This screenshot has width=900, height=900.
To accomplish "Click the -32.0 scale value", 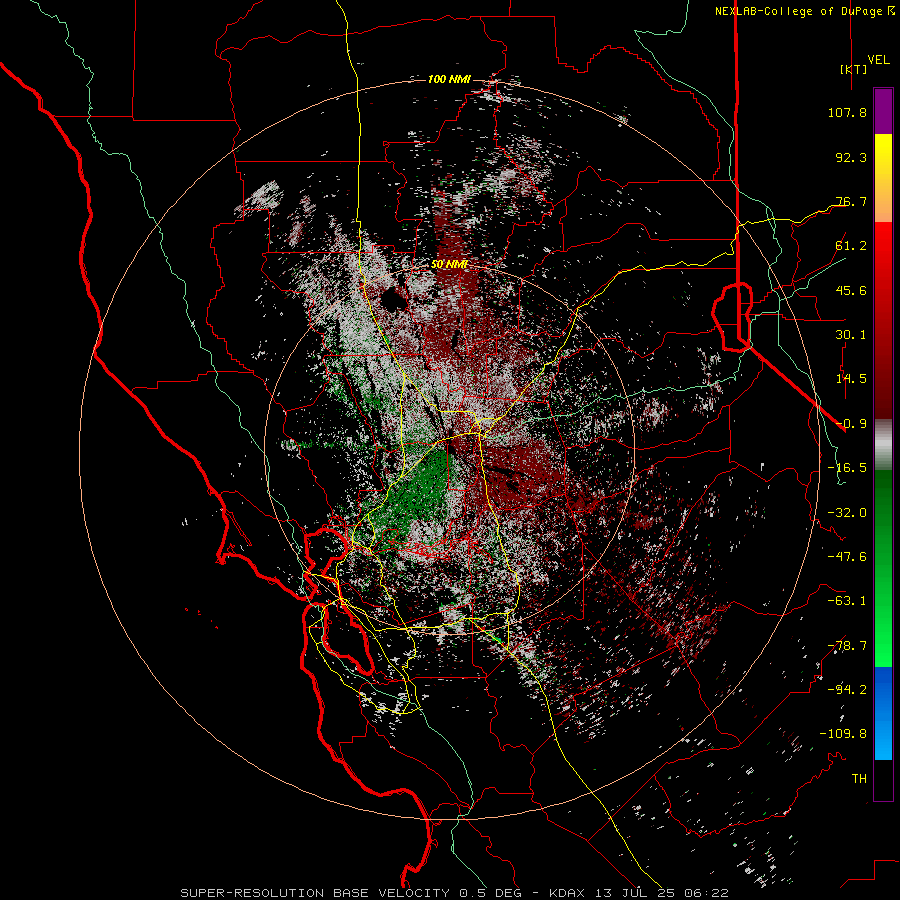I will click(847, 513).
